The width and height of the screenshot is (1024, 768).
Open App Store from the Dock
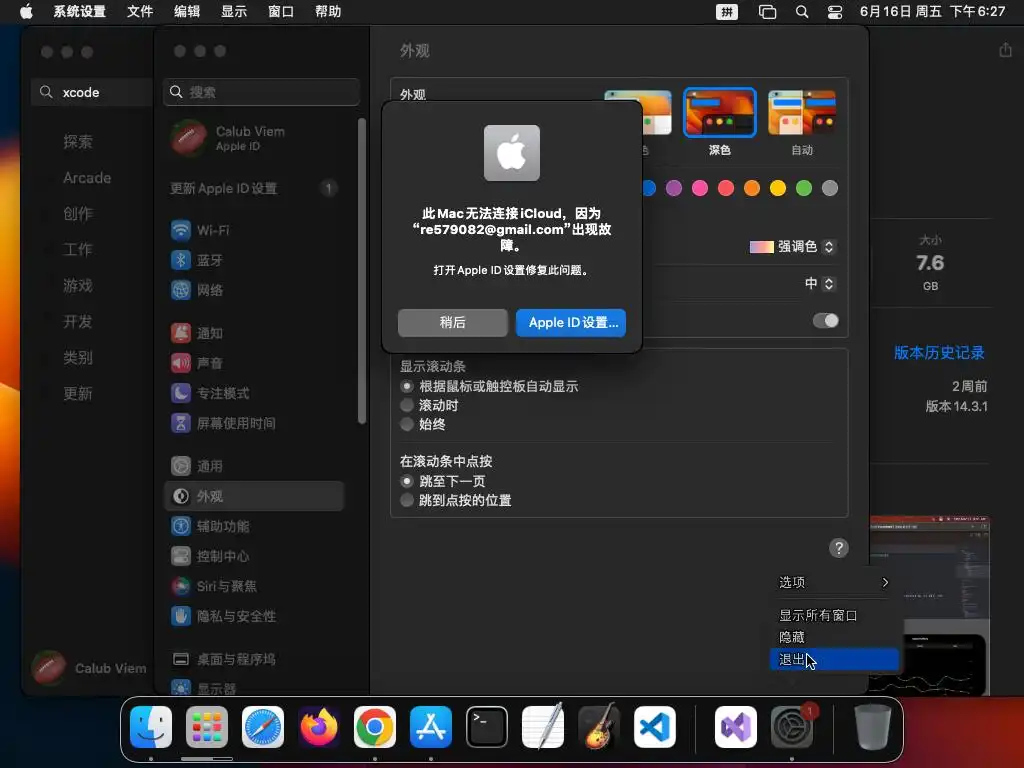tap(431, 727)
